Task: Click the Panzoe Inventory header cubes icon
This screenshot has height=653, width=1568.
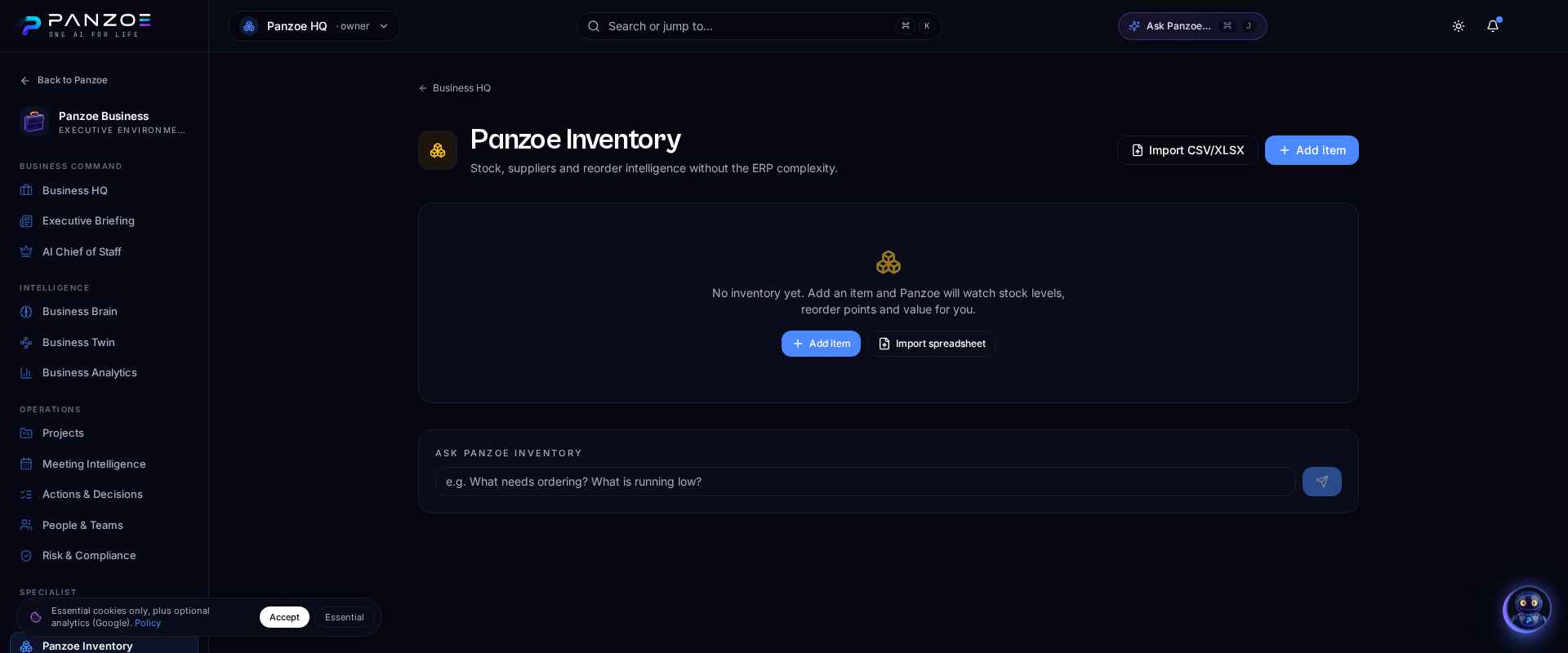Action: click(x=438, y=150)
